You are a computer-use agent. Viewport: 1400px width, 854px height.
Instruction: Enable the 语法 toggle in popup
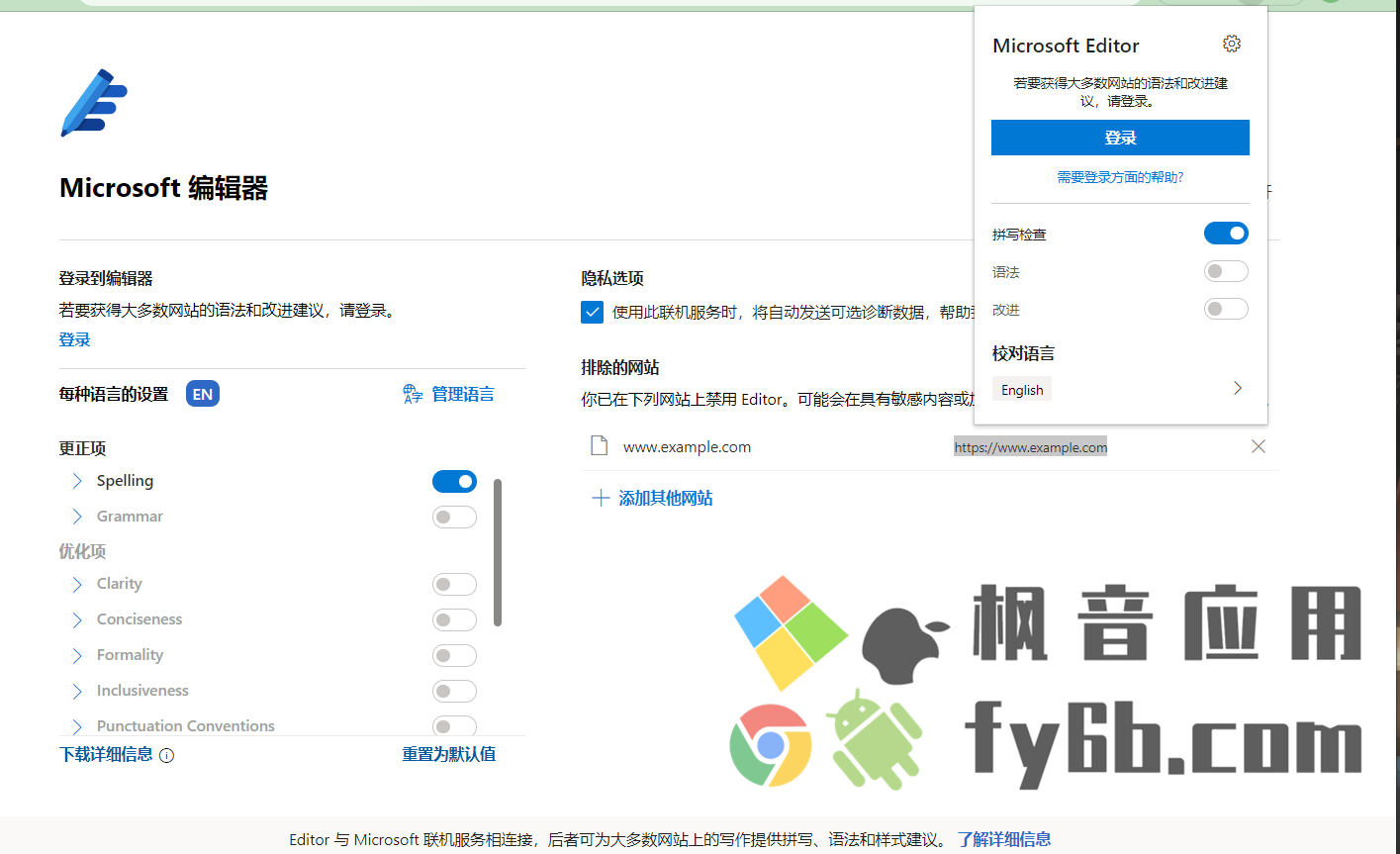(x=1226, y=271)
